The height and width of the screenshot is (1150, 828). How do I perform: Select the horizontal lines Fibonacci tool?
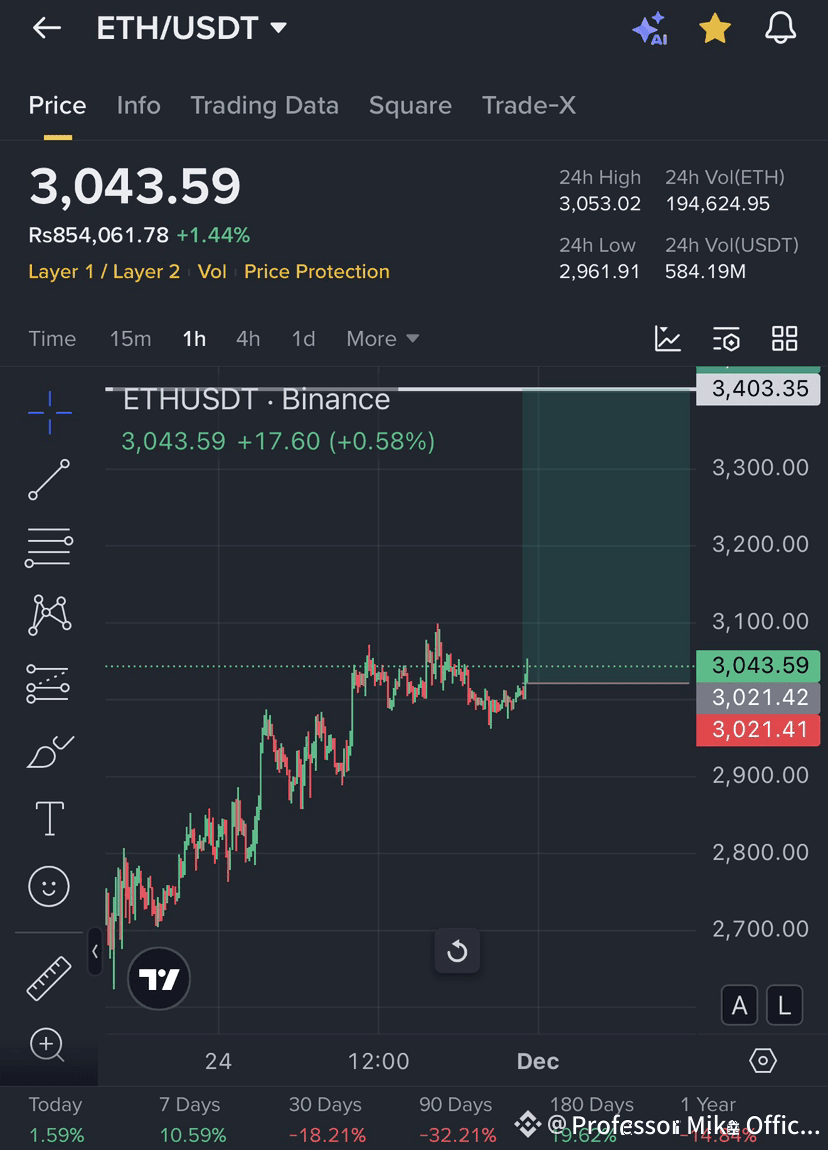coord(49,547)
